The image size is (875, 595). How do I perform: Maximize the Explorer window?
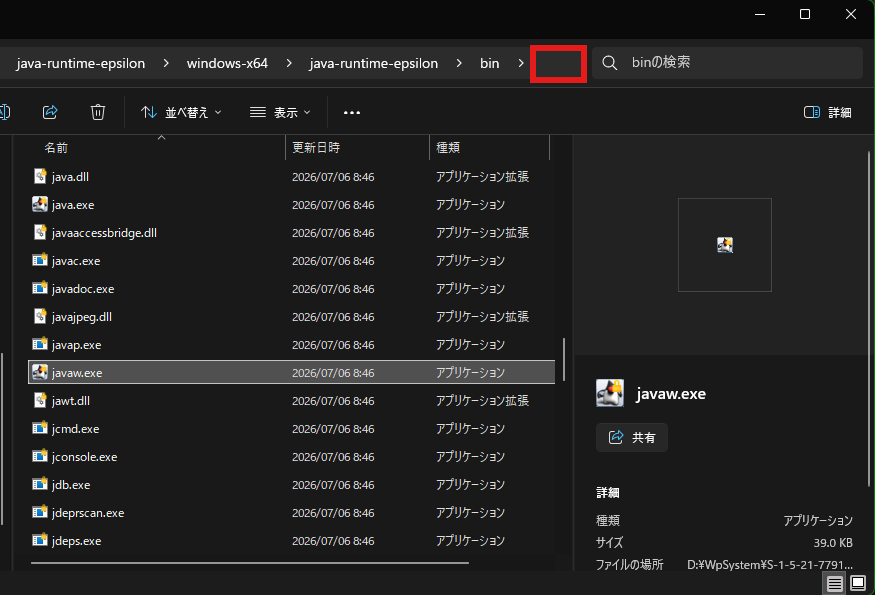(805, 14)
